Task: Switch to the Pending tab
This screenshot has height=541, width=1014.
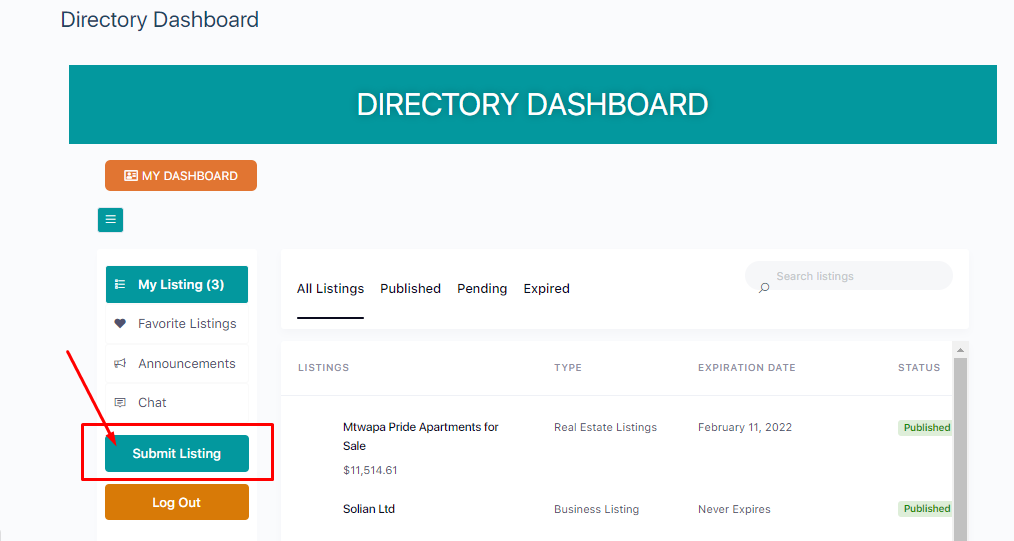Action: coord(482,288)
